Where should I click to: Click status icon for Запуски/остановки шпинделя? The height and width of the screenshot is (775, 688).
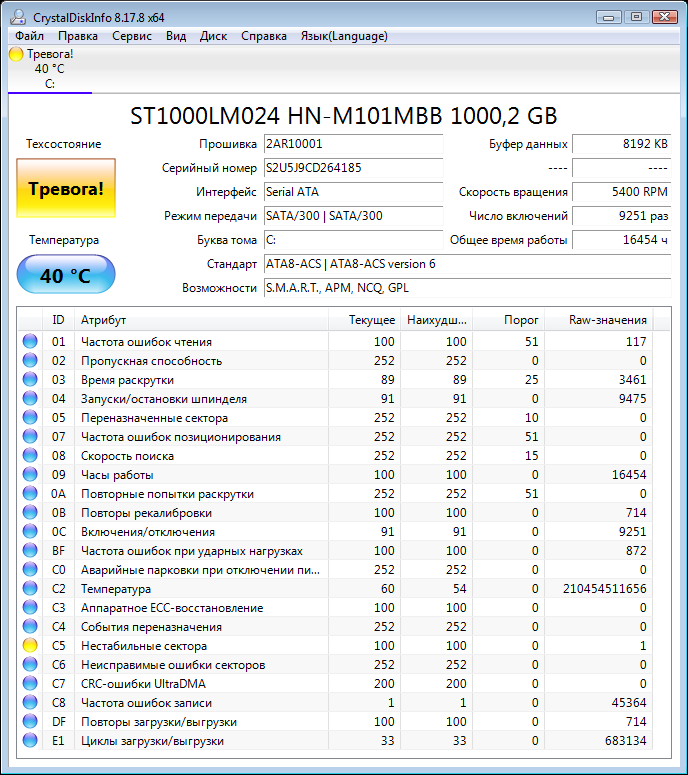pyautogui.click(x=30, y=398)
